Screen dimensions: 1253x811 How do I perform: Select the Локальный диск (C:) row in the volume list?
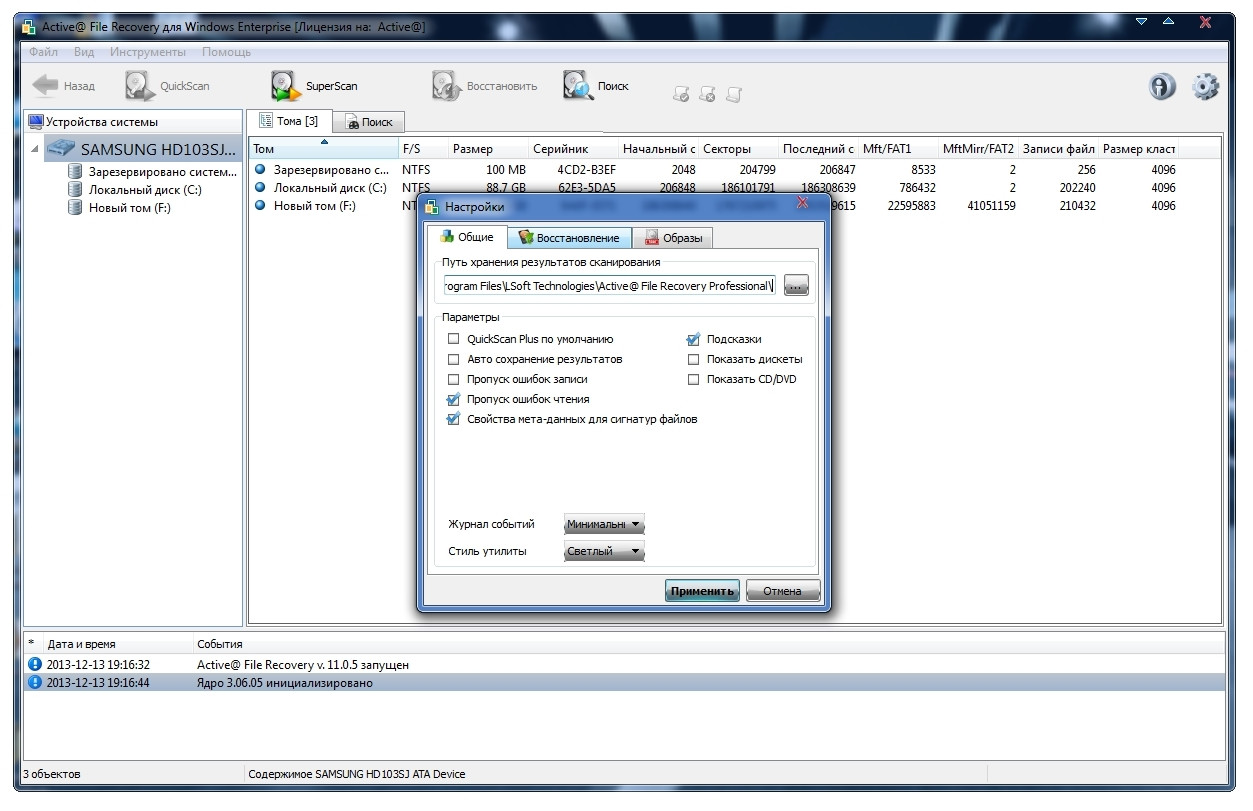click(x=737, y=188)
